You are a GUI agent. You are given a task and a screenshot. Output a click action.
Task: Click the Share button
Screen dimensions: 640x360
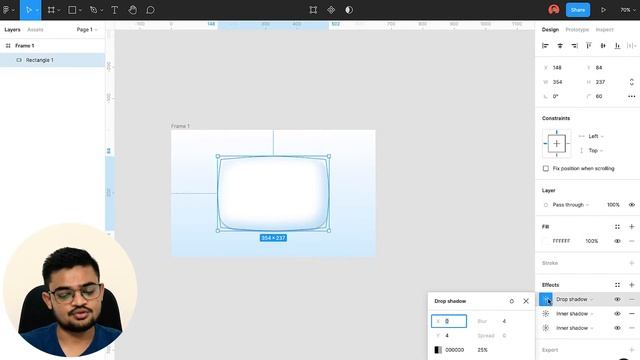[x=578, y=10]
